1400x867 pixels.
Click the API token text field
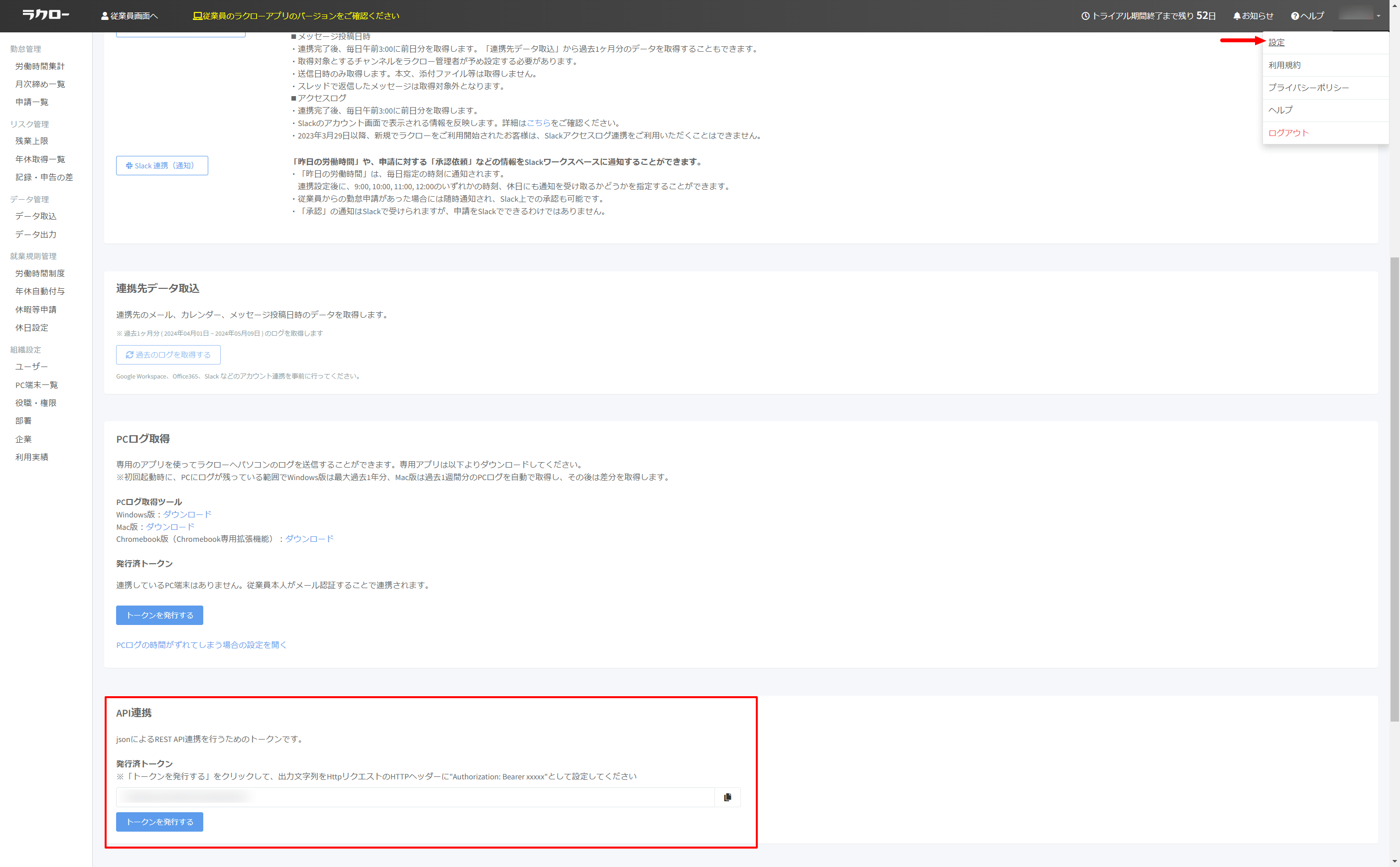click(x=415, y=796)
